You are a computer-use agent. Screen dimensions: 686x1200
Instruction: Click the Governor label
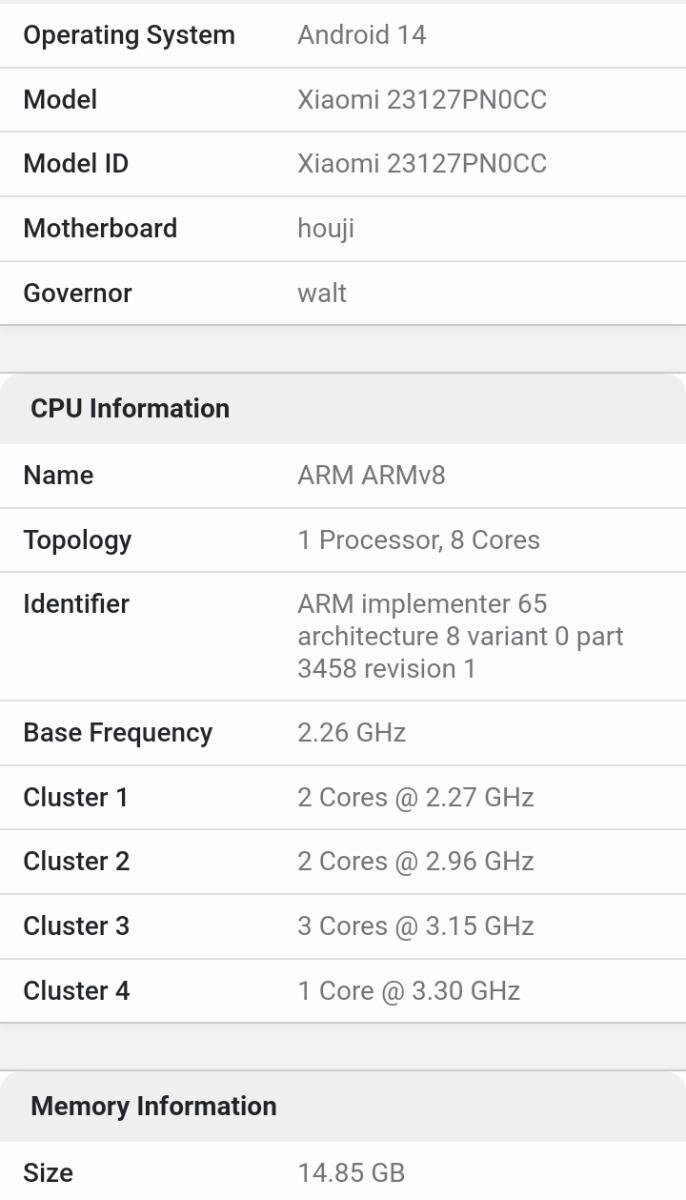point(78,293)
